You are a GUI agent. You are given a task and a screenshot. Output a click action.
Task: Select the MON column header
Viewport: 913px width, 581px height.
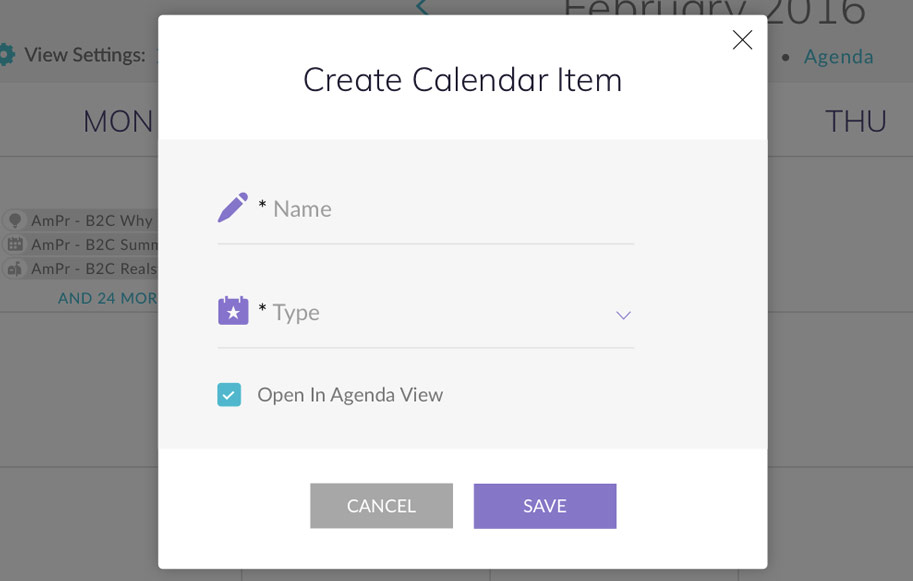[118, 122]
